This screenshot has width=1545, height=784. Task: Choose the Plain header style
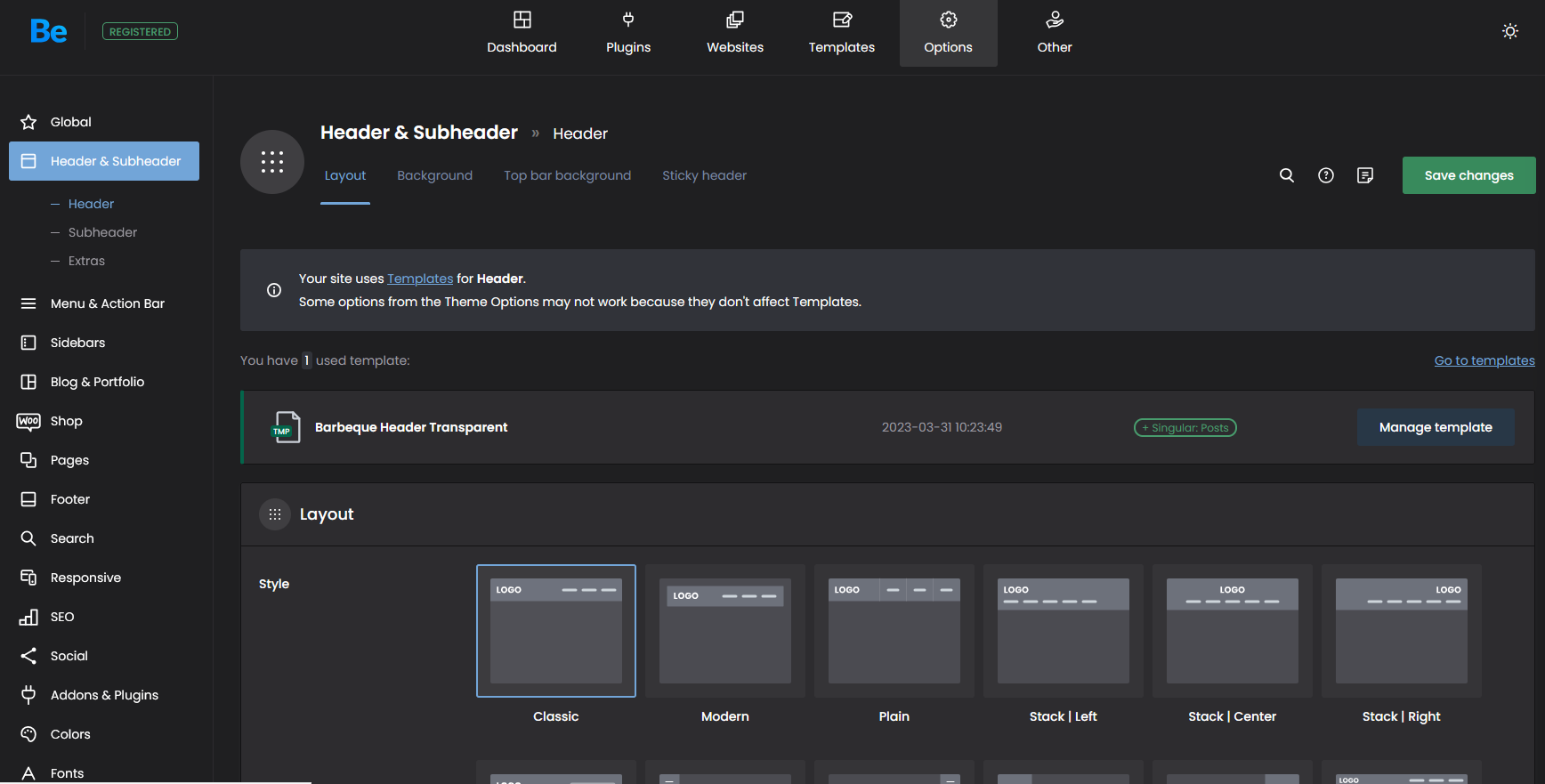point(894,631)
